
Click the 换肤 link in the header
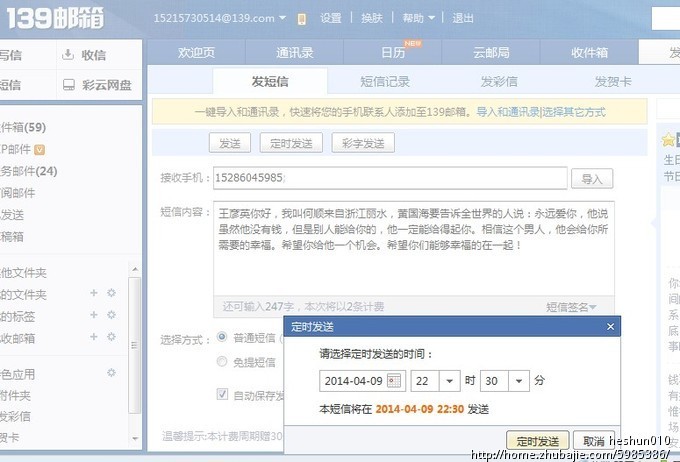click(x=372, y=18)
